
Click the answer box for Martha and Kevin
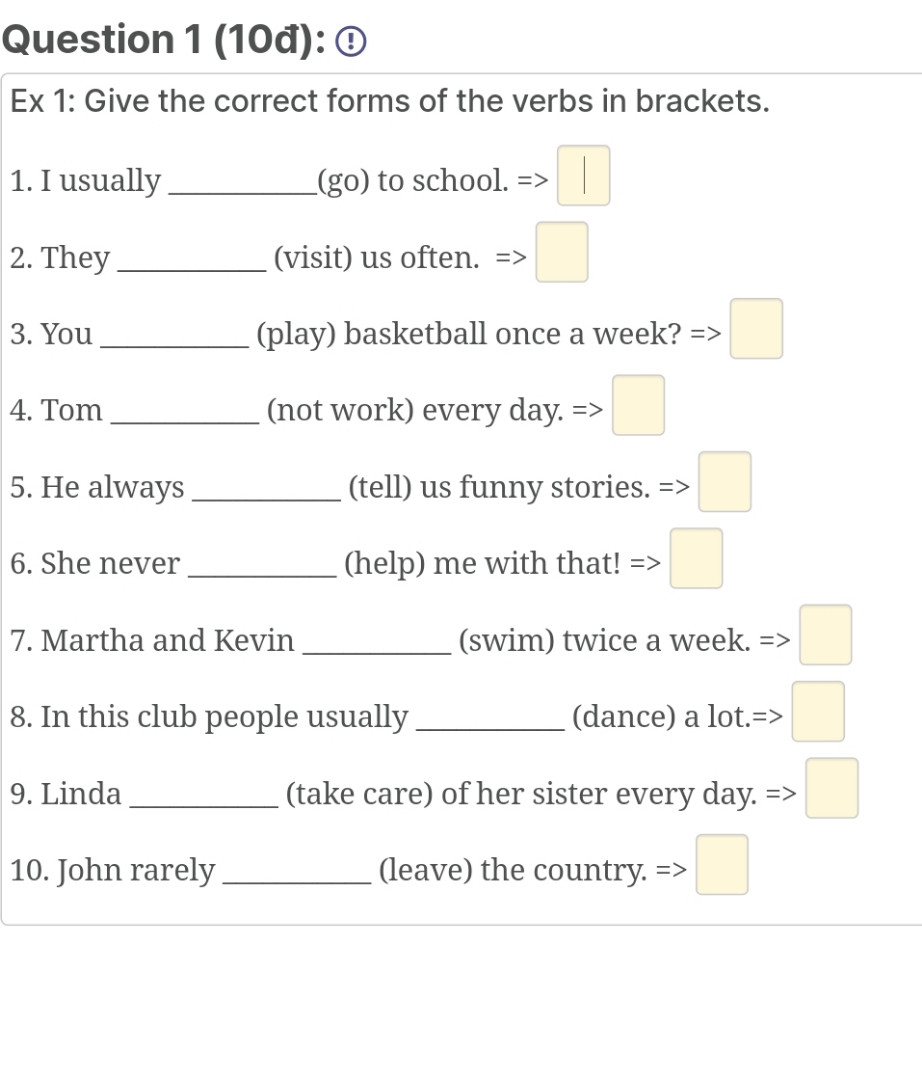[825, 635]
